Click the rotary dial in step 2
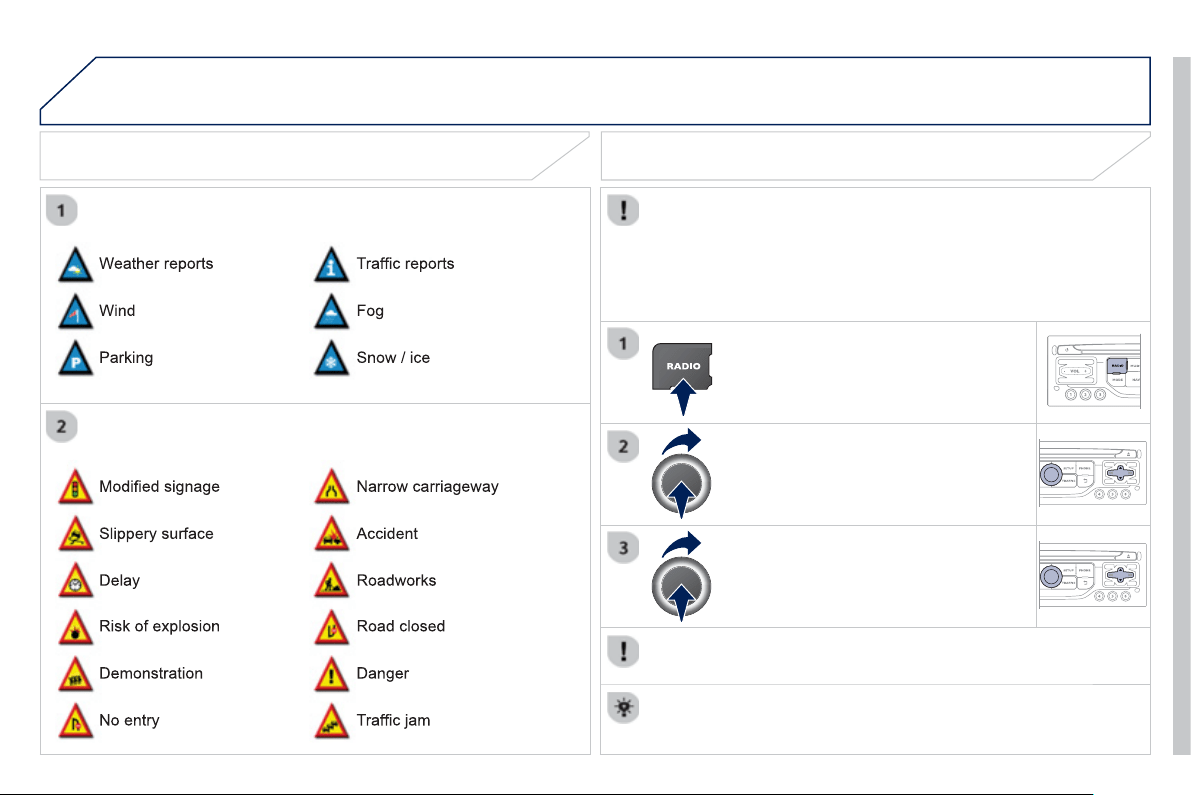 [x=681, y=484]
